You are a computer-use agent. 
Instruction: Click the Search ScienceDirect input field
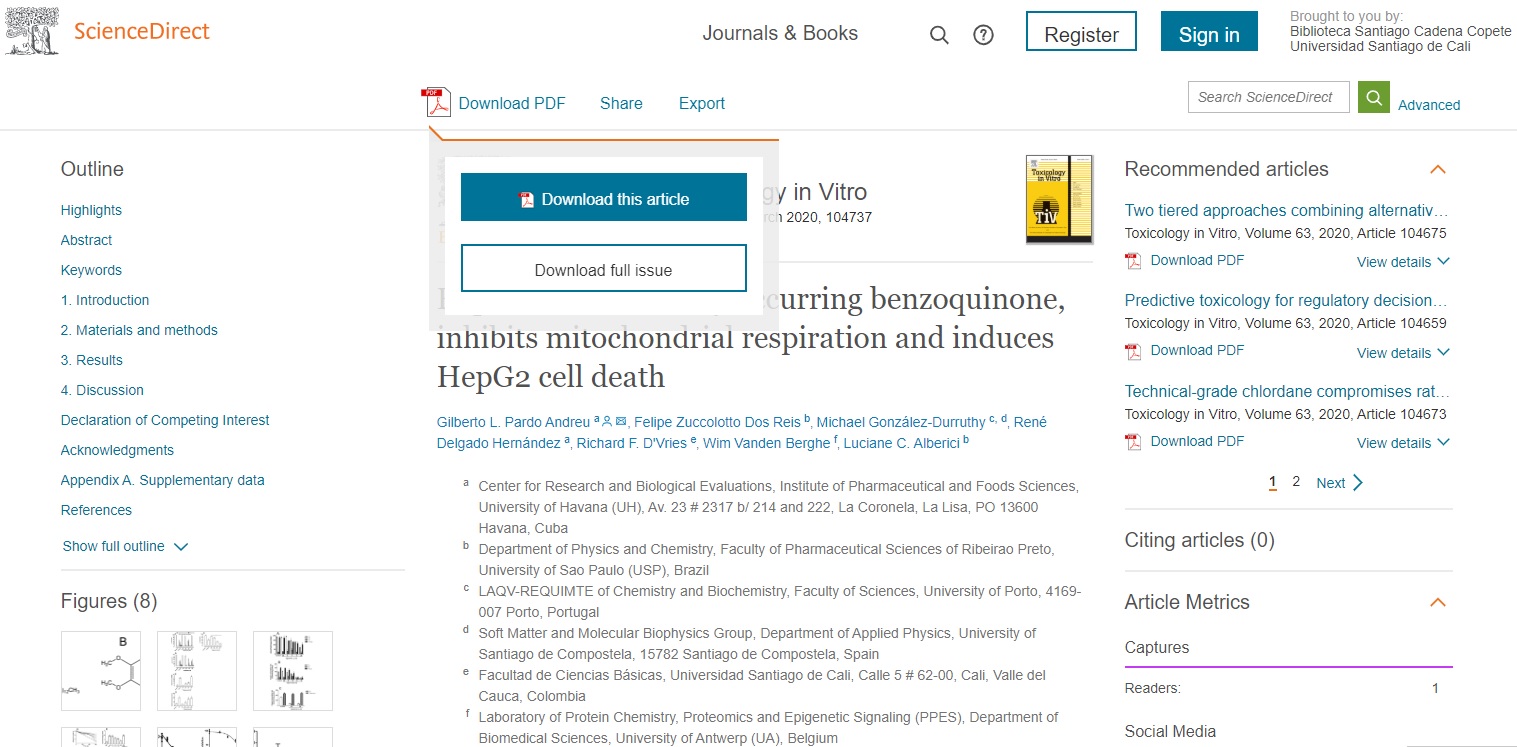pos(1267,97)
